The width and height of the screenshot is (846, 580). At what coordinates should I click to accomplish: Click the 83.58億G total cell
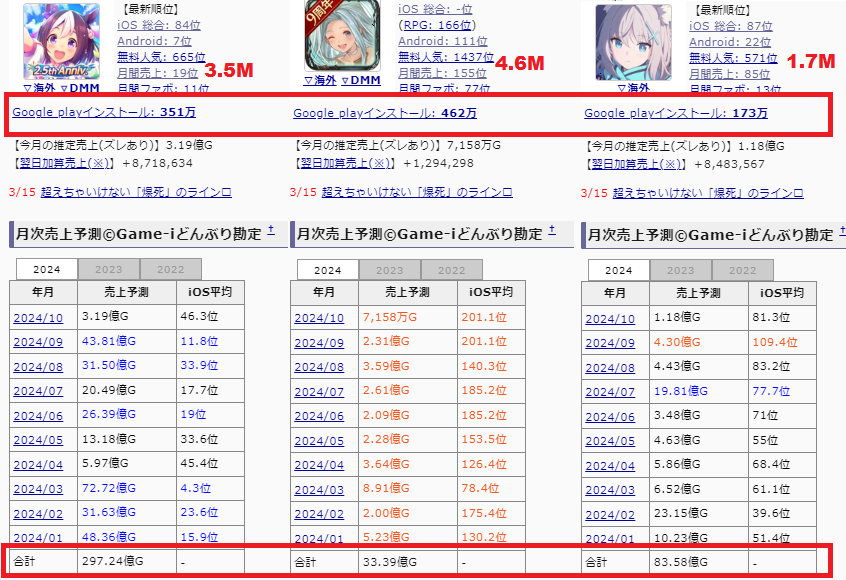[x=699, y=562]
